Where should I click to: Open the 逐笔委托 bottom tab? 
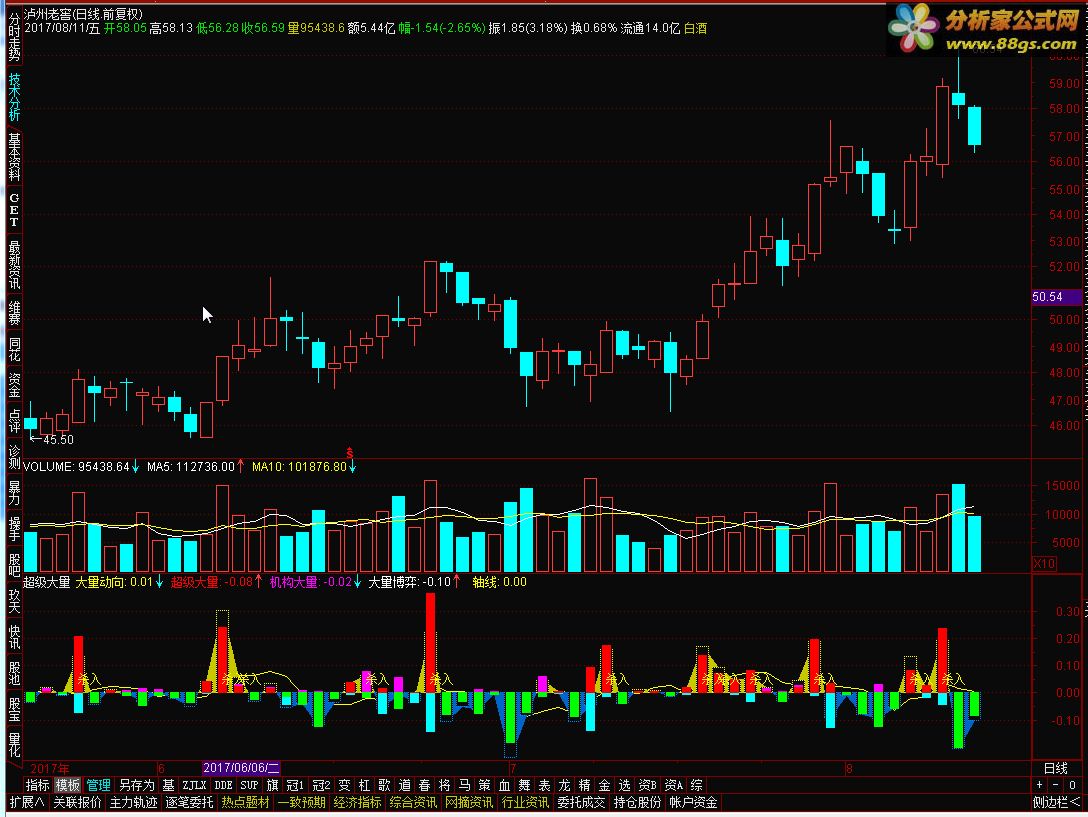point(189,802)
